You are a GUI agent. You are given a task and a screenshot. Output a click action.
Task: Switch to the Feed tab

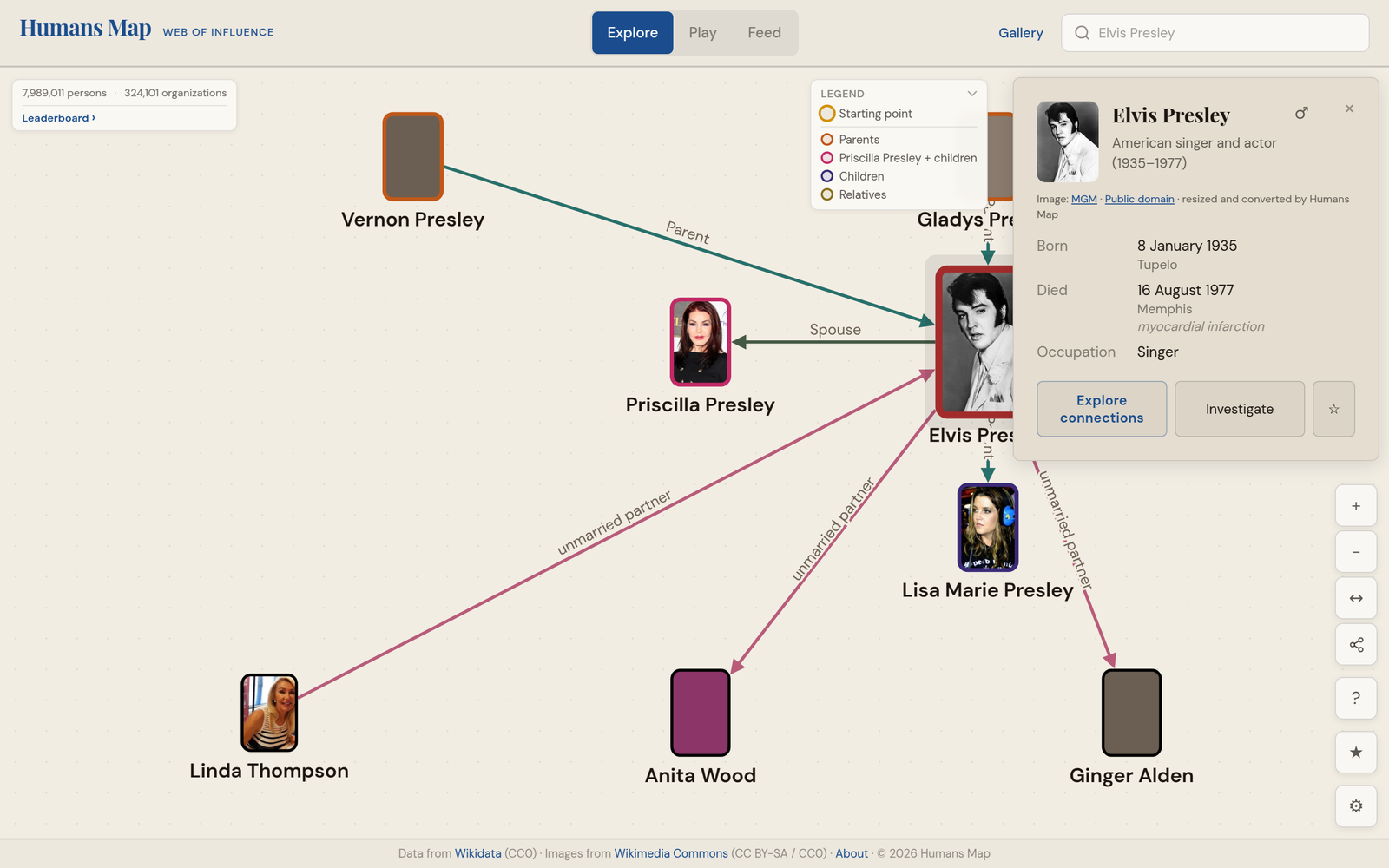(x=764, y=33)
